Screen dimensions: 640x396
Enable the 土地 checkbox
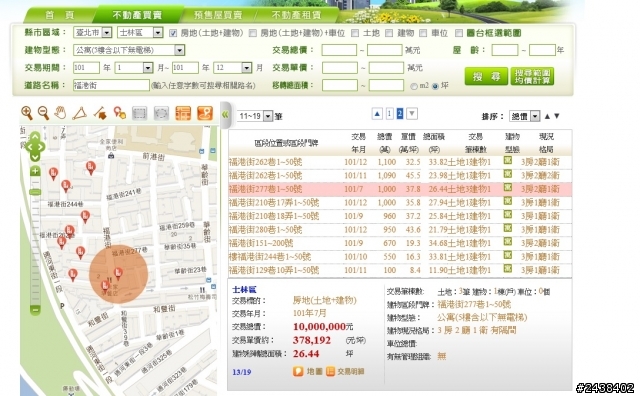coord(355,33)
